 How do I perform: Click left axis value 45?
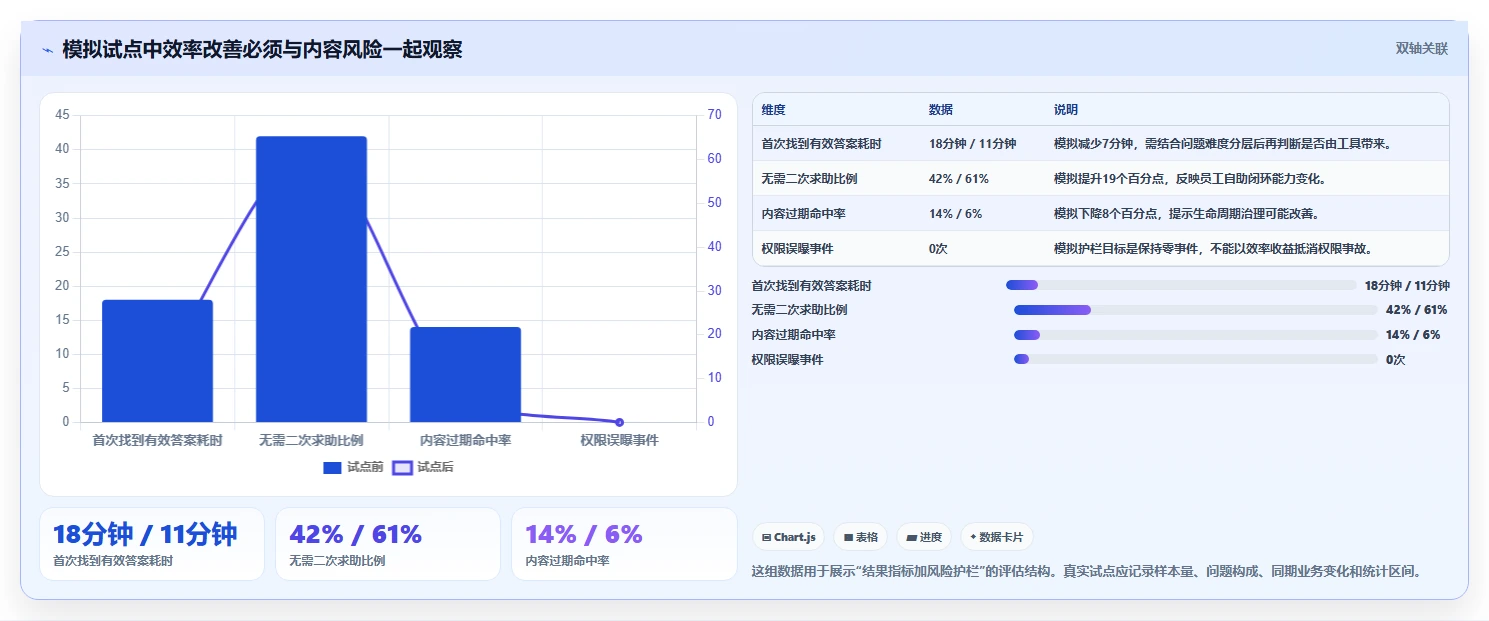coord(62,115)
